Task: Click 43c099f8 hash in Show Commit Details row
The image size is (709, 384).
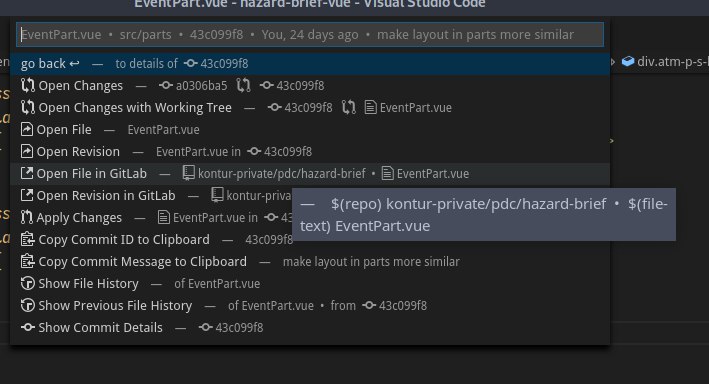Action: pos(239,327)
